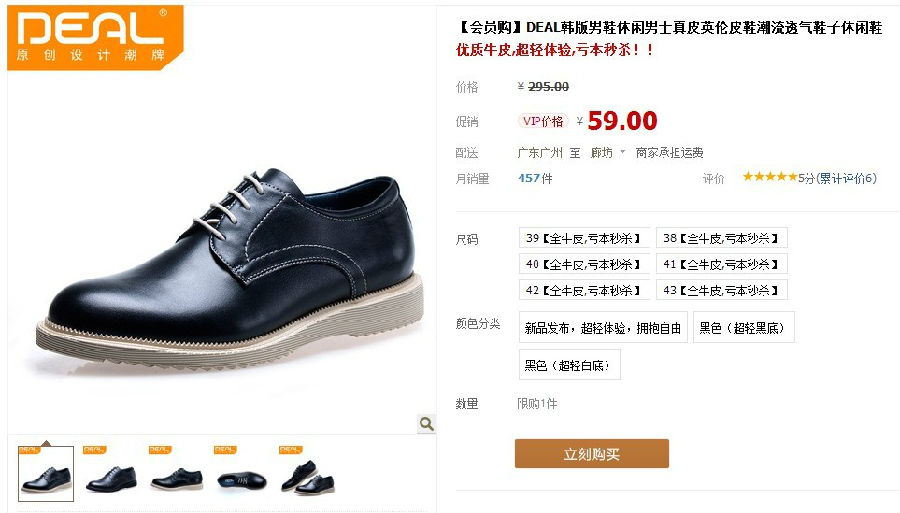Choose size 40 option
Screen dimensions: 900x513
pyautogui.click(x=584, y=264)
